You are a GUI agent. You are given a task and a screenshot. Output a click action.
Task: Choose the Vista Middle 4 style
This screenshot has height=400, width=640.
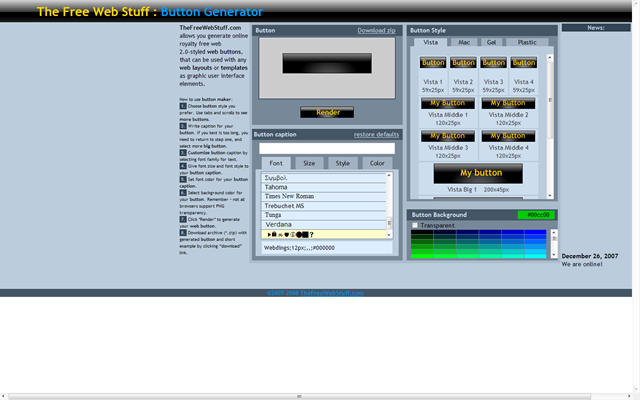pyautogui.click(x=507, y=136)
